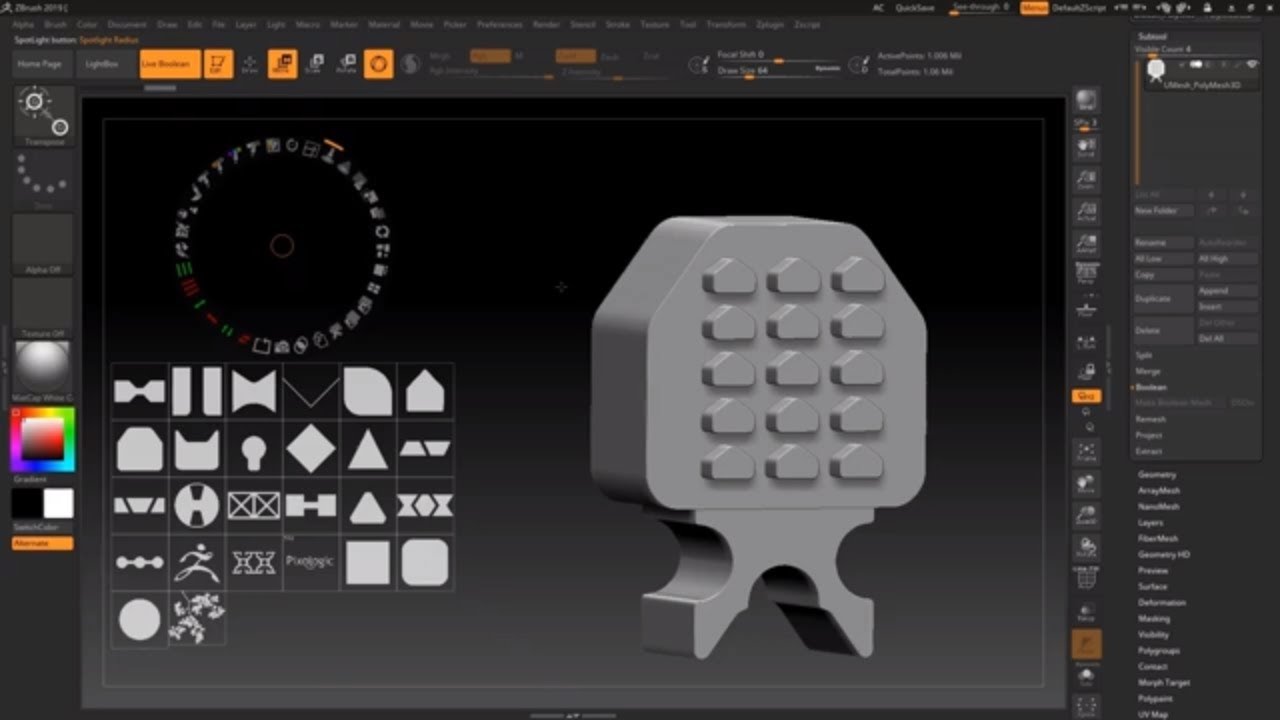Click the Rename subtool button

click(1164, 243)
